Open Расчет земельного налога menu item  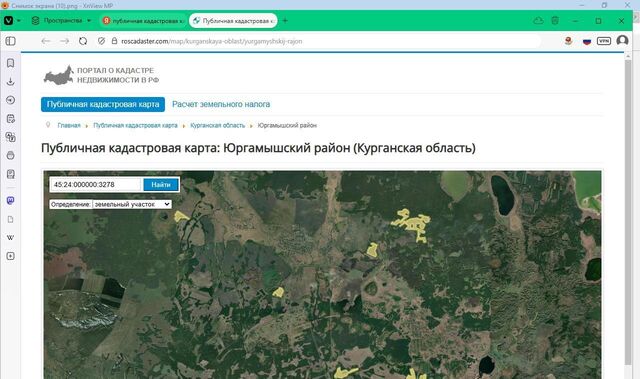pyautogui.click(x=221, y=104)
